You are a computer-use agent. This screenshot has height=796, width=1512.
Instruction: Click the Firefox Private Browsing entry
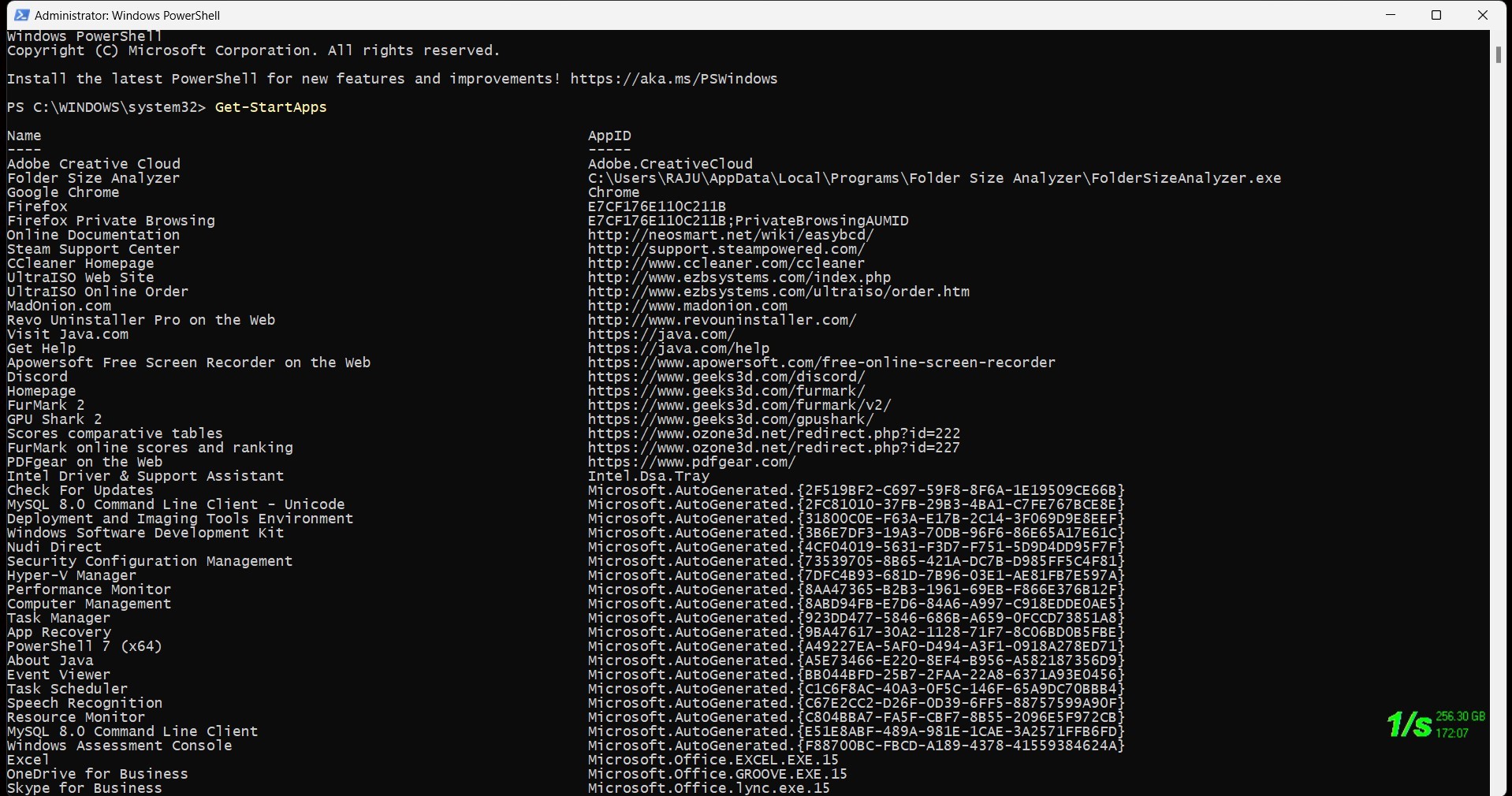[x=111, y=221]
